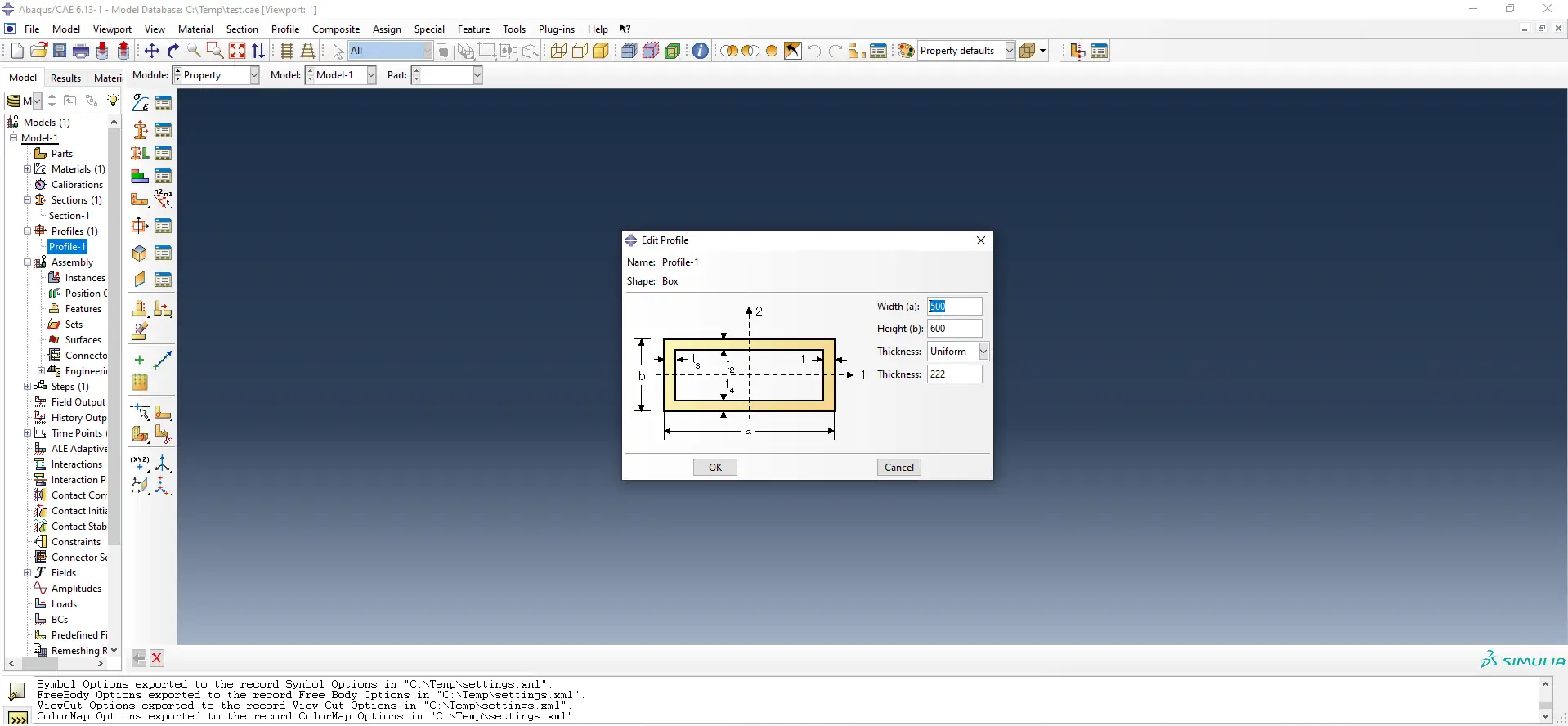Collapse the Sections (1) tree node

[27, 200]
